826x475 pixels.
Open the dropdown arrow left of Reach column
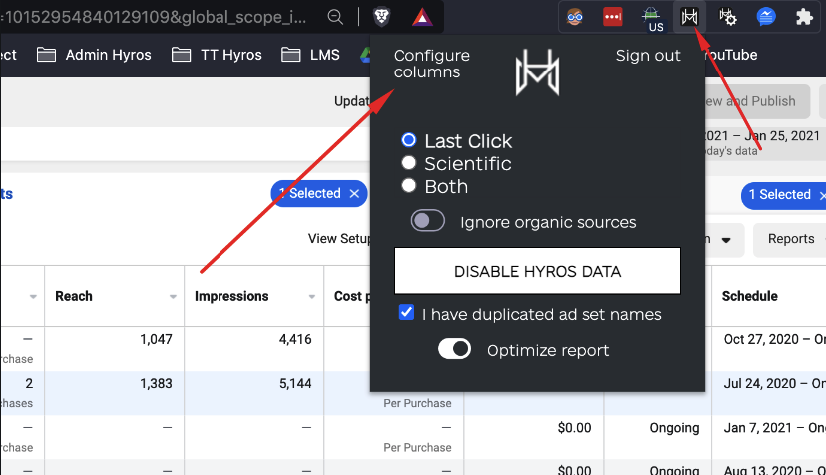point(33,297)
